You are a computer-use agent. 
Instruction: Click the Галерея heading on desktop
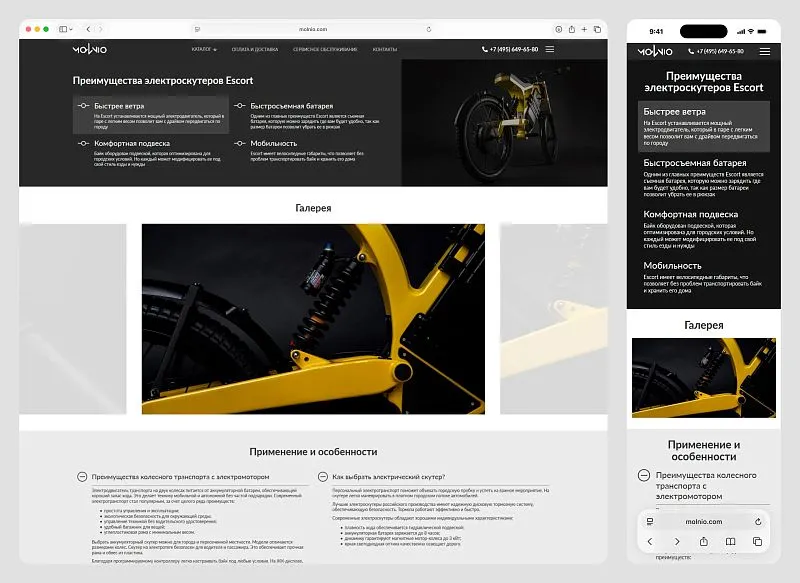(x=313, y=208)
